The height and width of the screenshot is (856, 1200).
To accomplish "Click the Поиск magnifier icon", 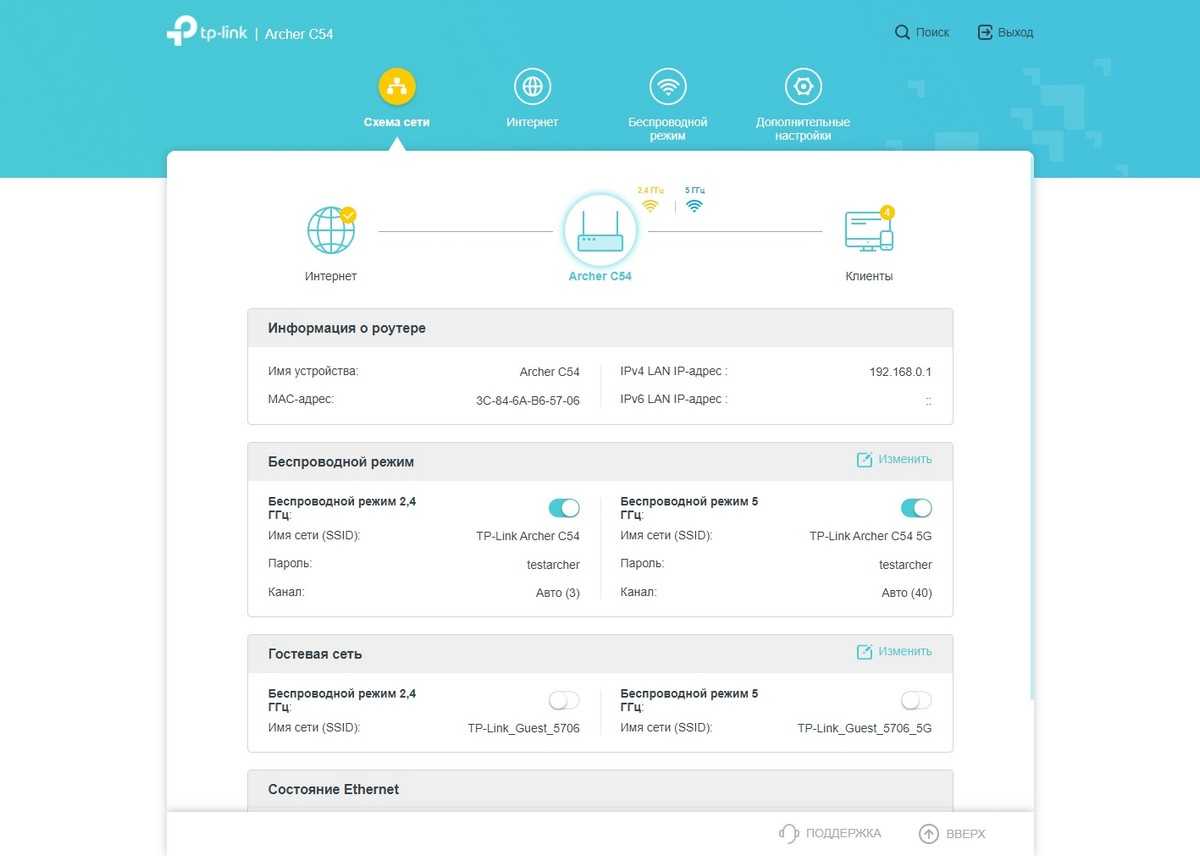I will pyautogui.click(x=902, y=33).
